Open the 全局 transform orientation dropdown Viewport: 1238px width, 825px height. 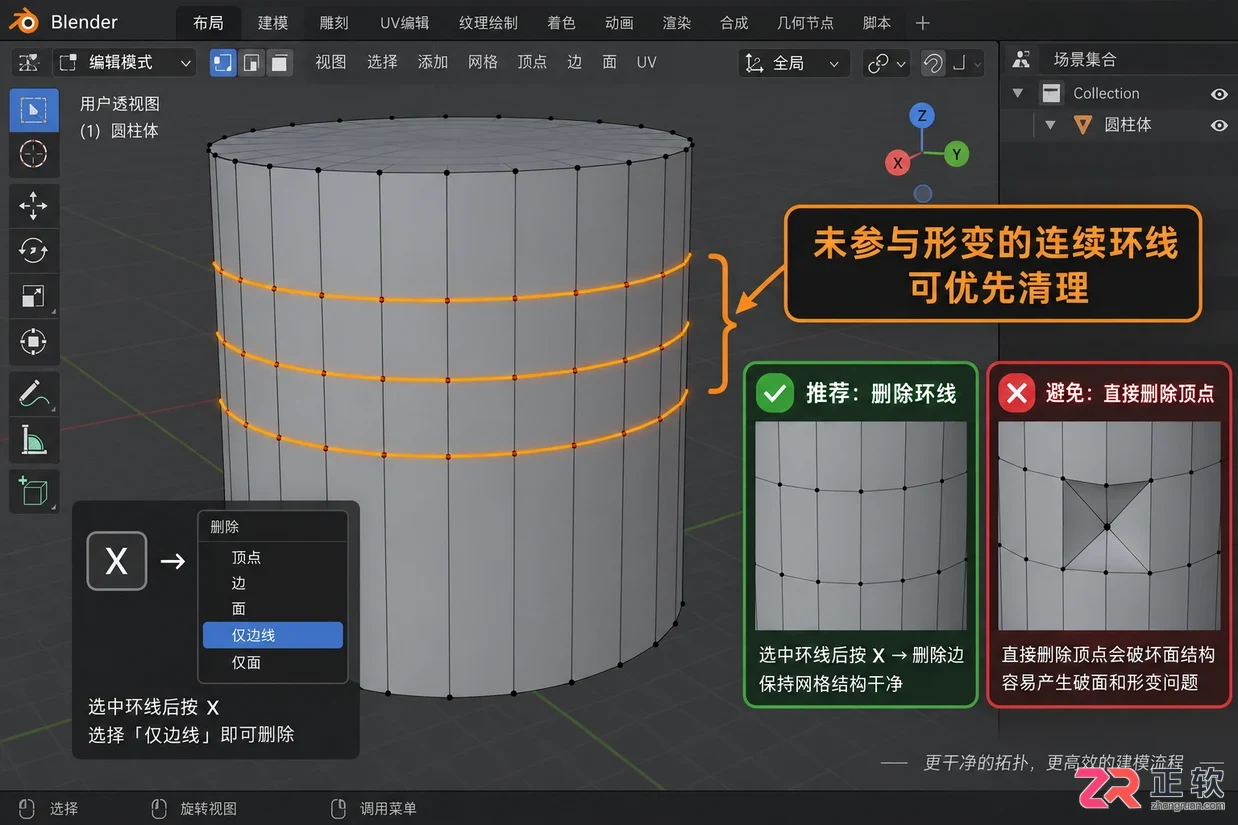tap(794, 63)
